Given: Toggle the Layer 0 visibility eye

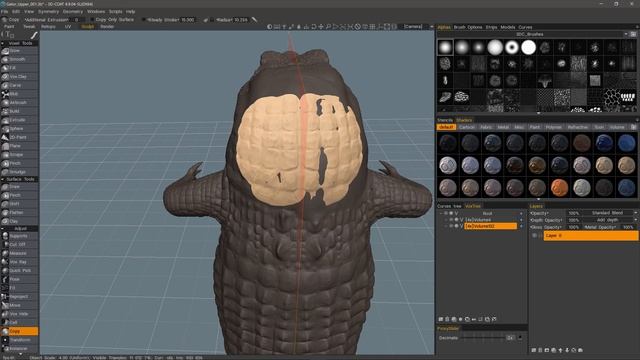Looking at the screenshot, I should coord(534,236).
